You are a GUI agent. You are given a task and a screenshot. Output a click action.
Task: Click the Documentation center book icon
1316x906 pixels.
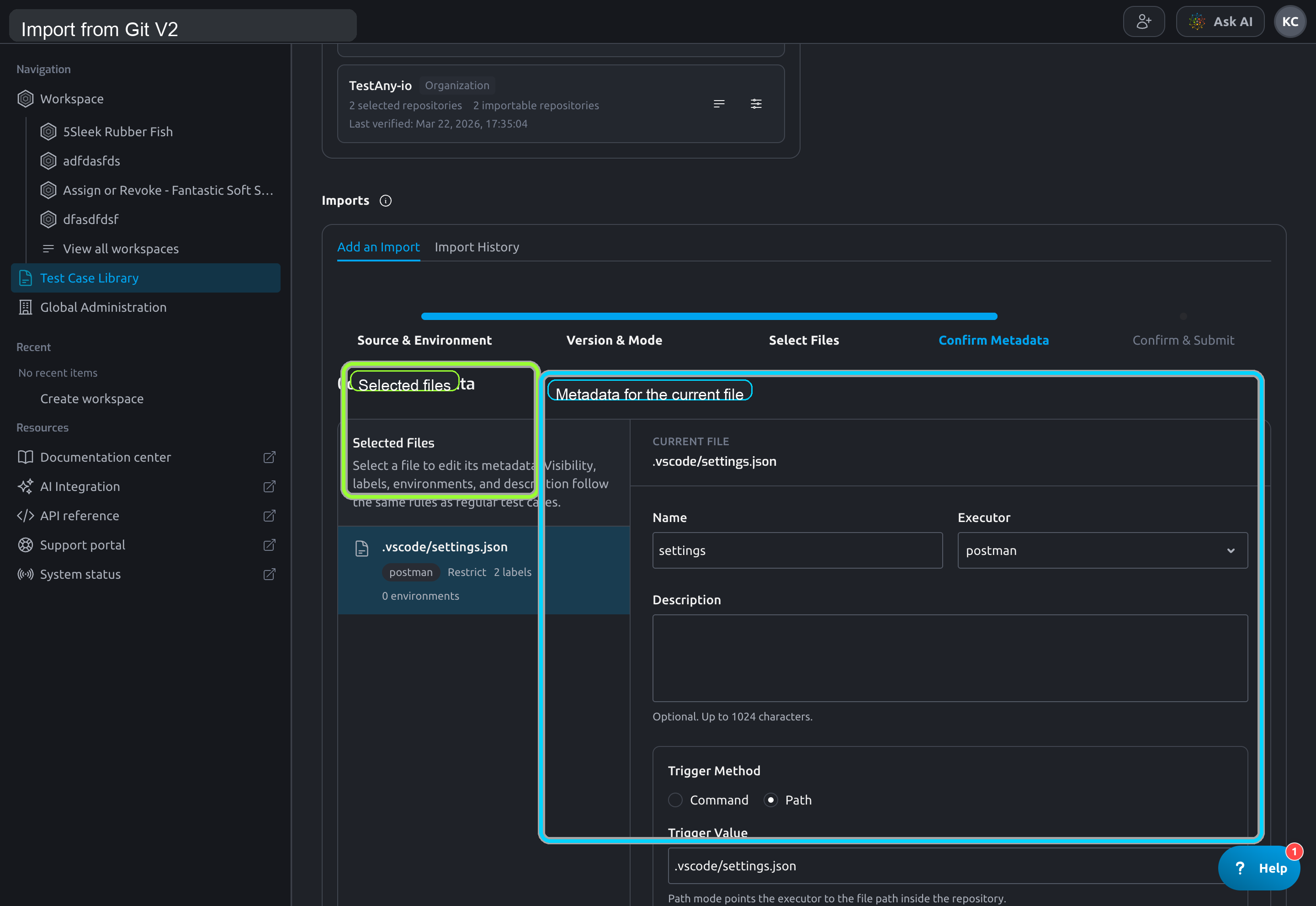(26, 457)
